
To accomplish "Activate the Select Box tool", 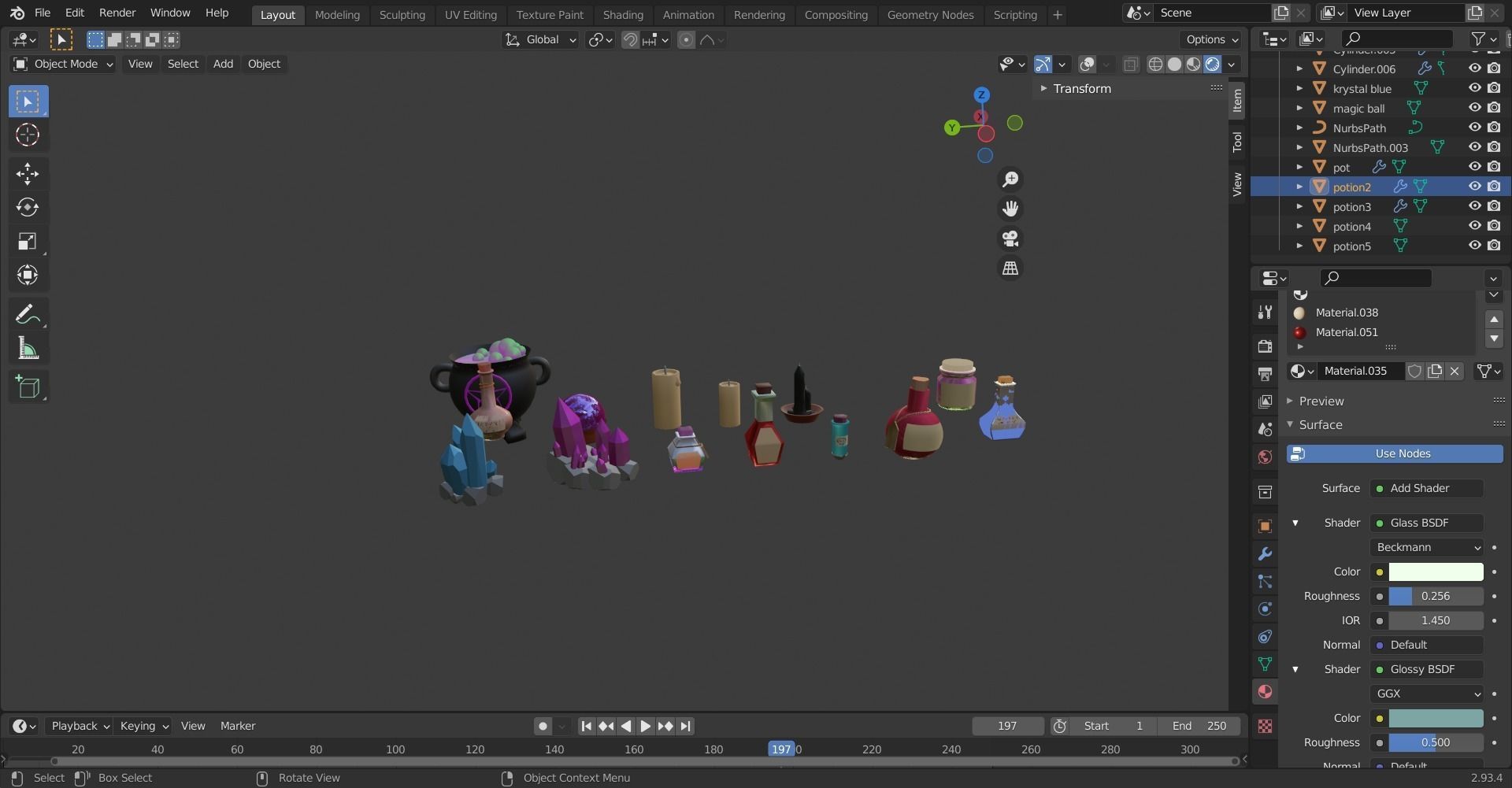I will tap(28, 102).
